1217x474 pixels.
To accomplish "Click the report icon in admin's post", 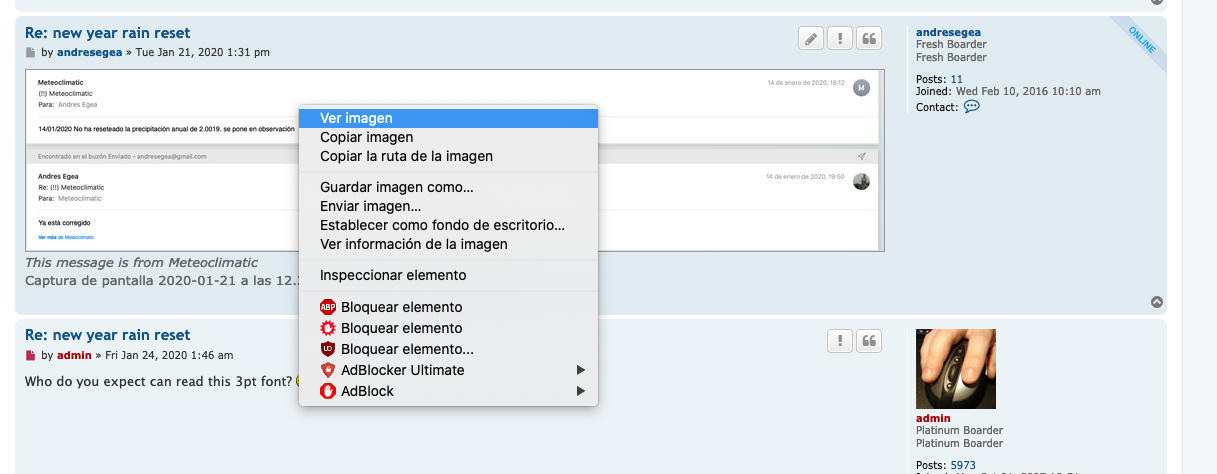I will (x=840, y=341).
